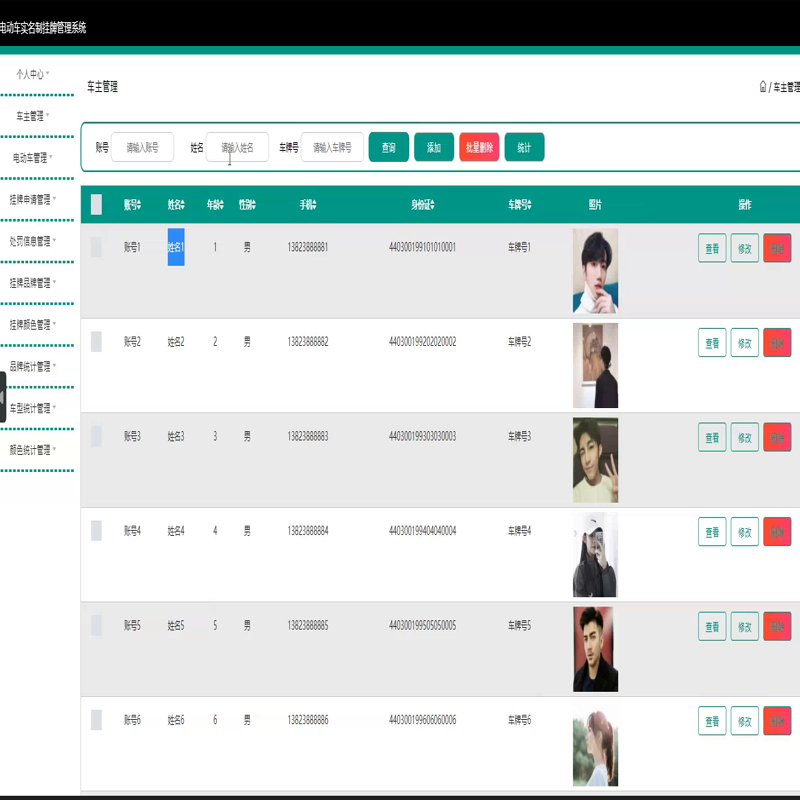Edit the row 账号4
The height and width of the screenshot is (800, 800).
744,532
